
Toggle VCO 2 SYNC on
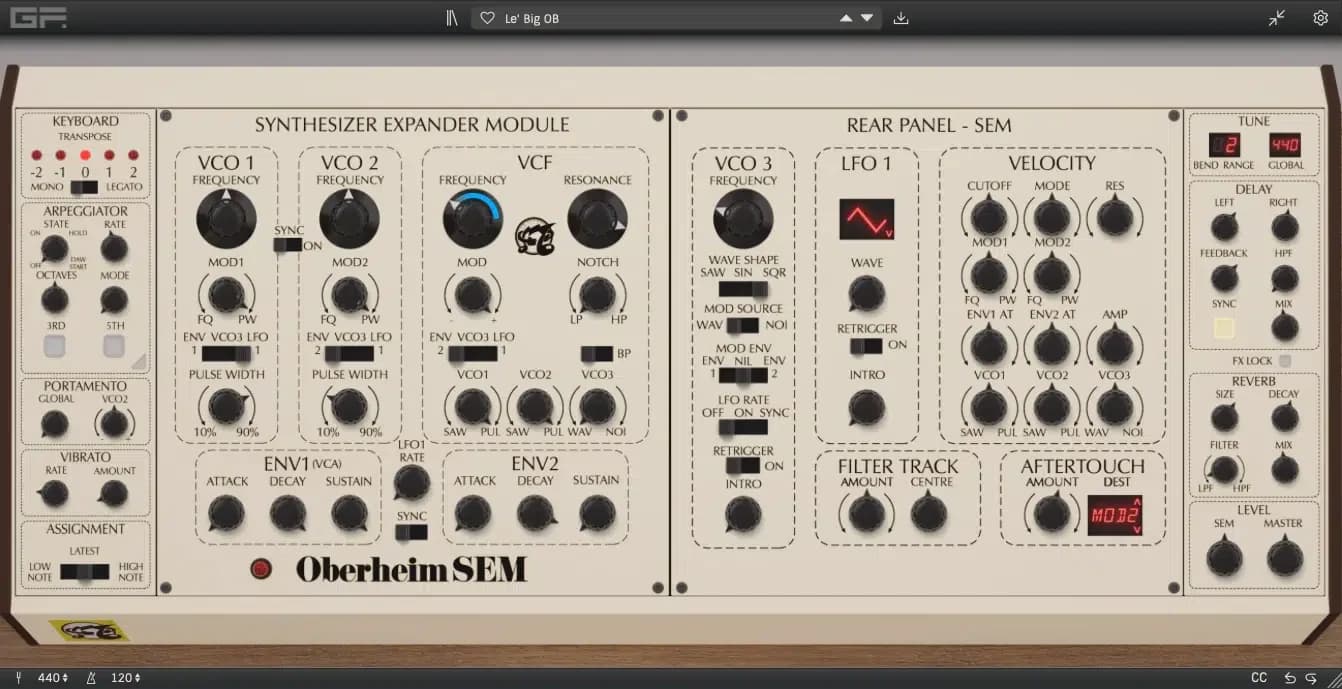click(290, 242)
